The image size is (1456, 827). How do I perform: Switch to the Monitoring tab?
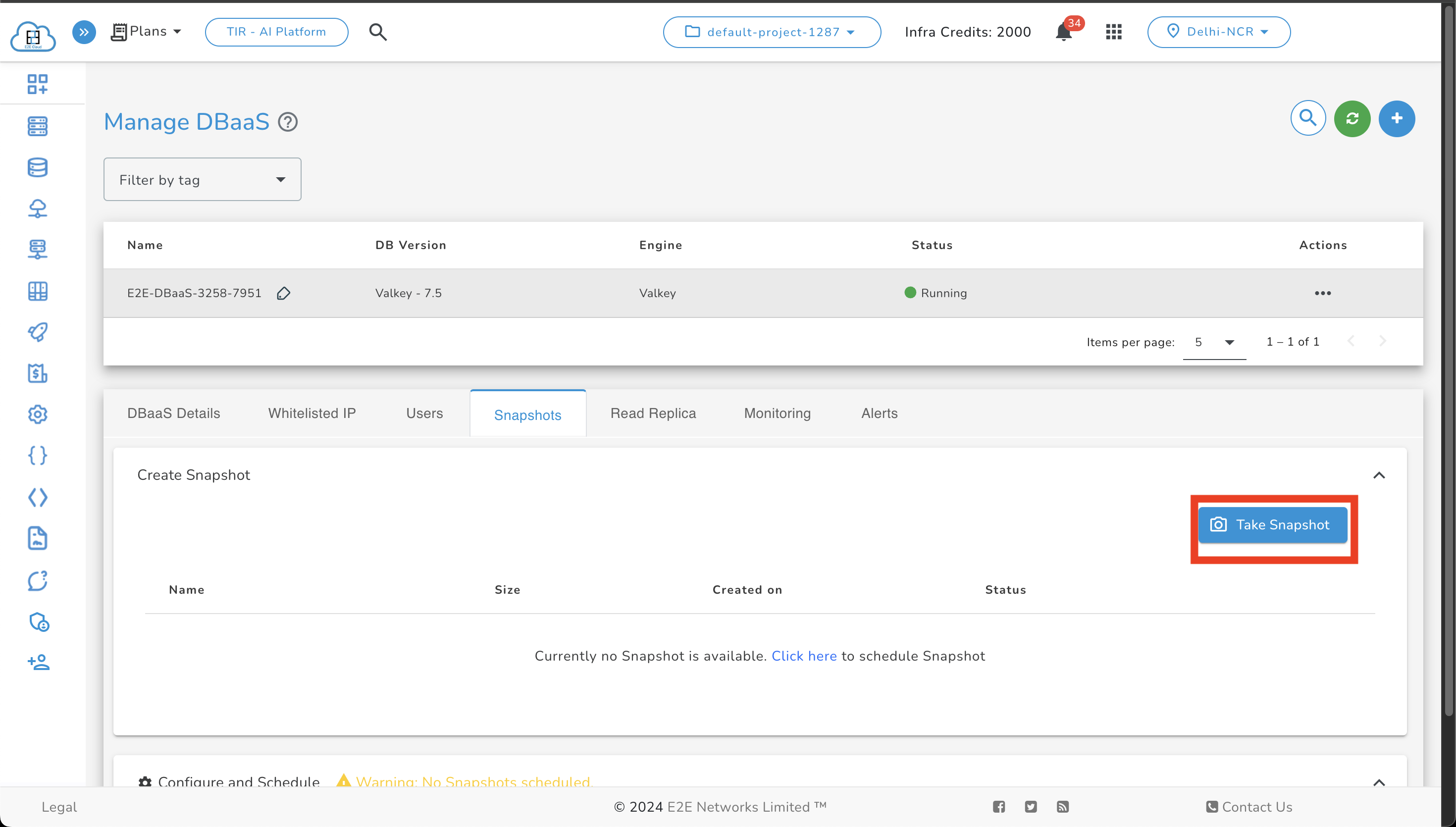tap(778, 412)
